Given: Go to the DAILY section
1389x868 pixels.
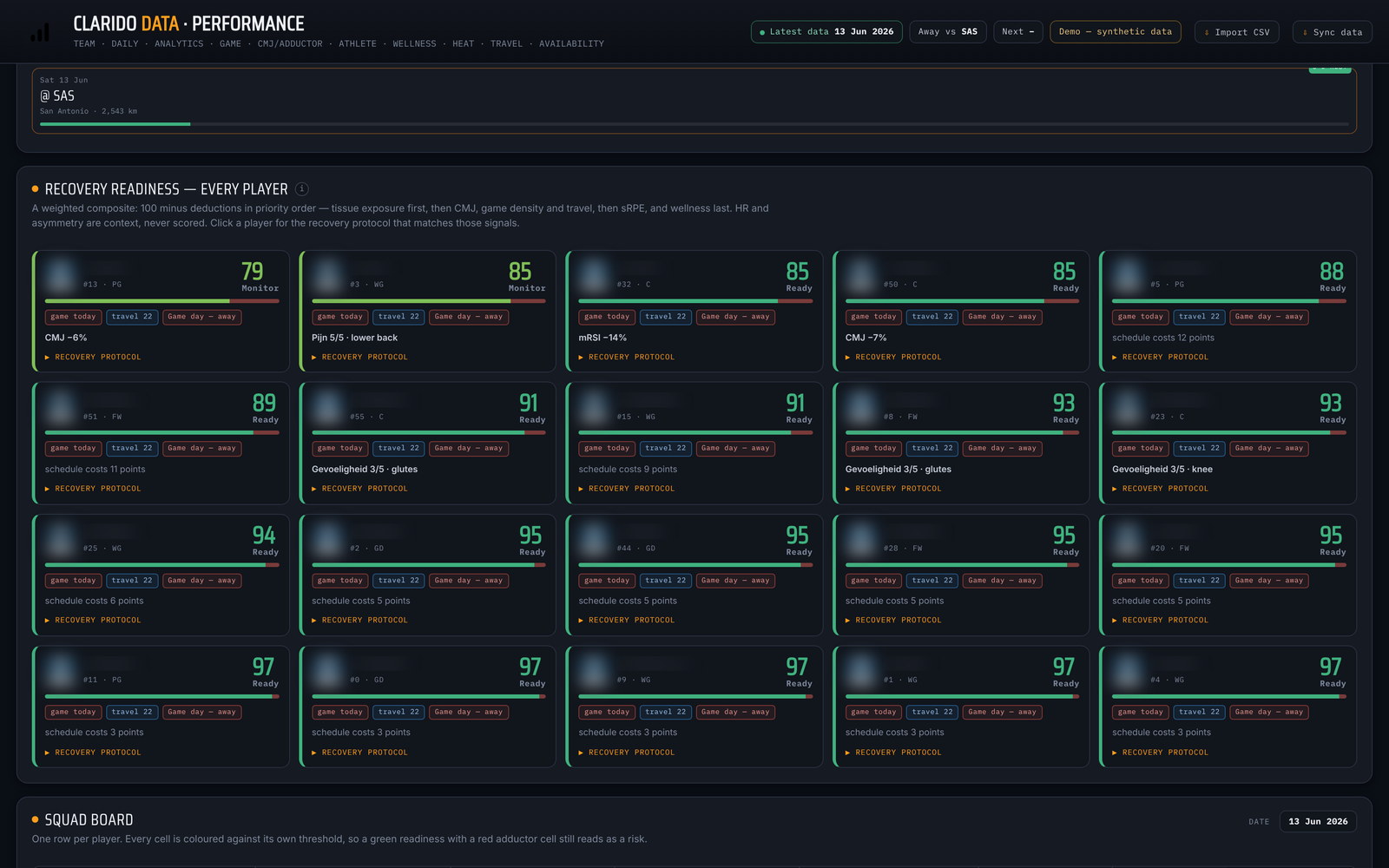Looking at the screenshot, I should pos(125,43).
